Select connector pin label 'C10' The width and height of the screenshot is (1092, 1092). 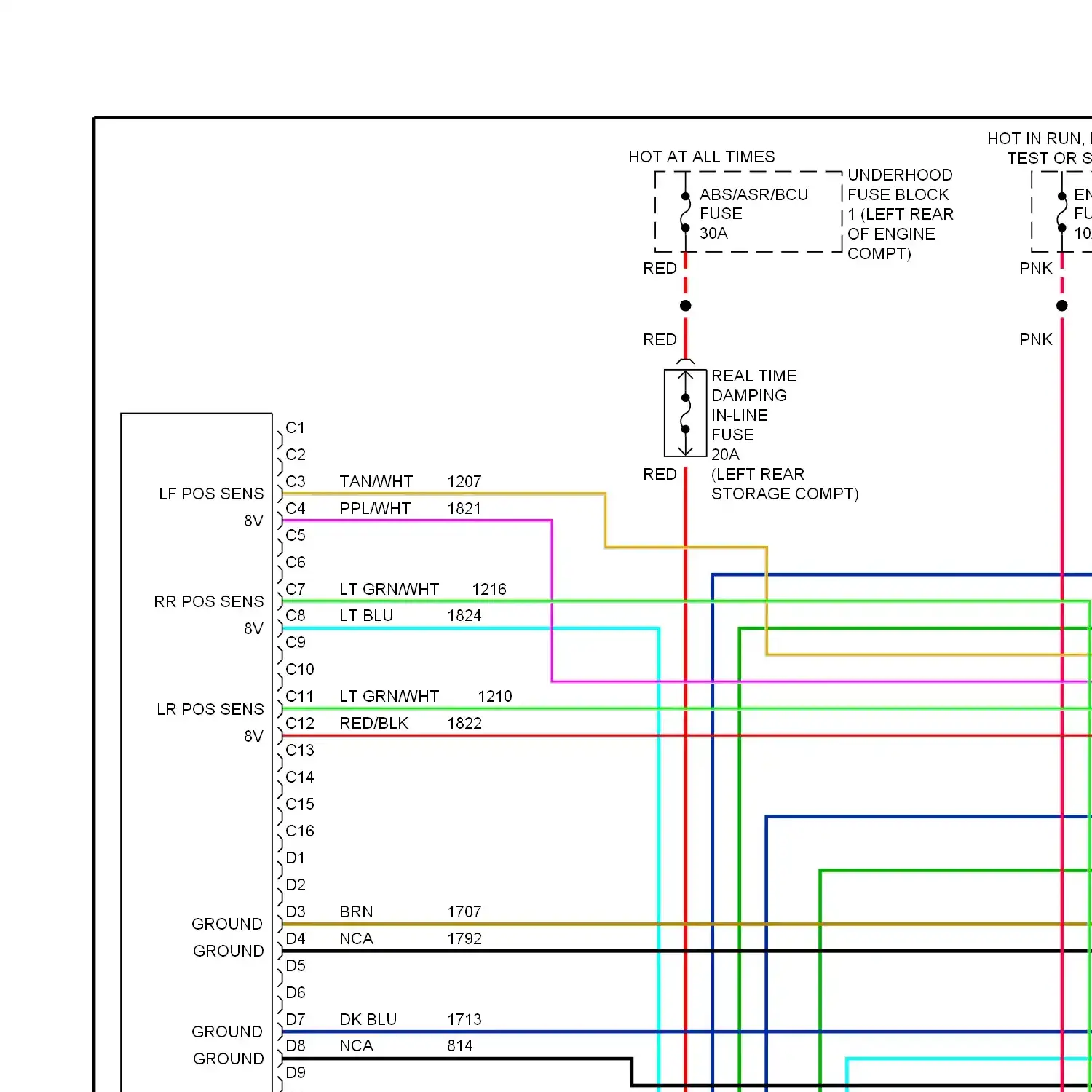tap(300, 670)
